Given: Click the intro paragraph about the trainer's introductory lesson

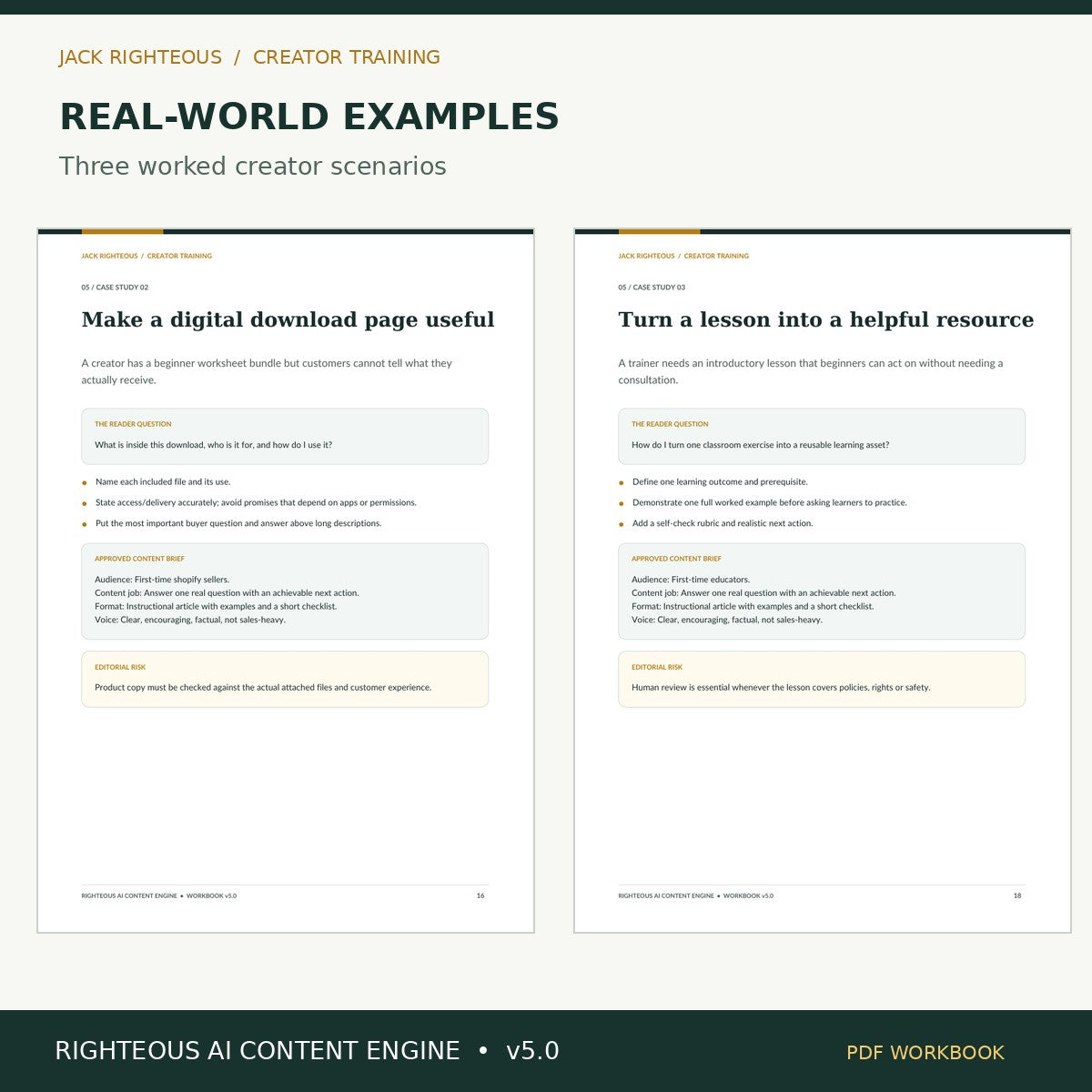Looking at the screenshot, I should coord(811,371).
